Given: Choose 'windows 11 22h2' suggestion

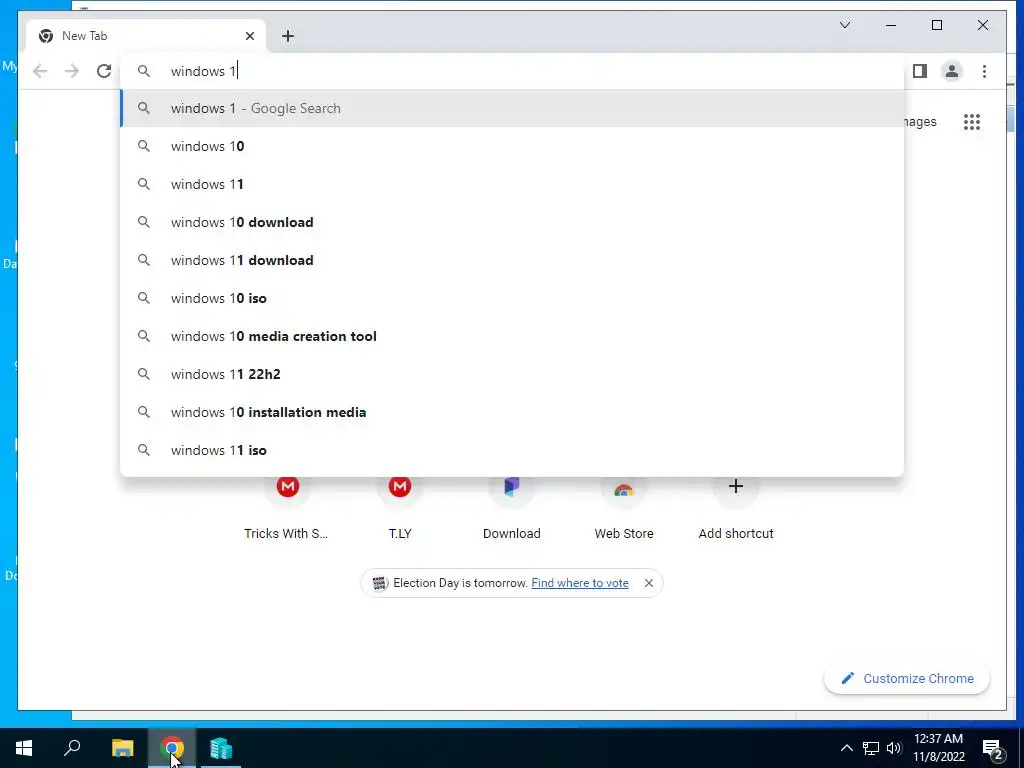Looking at the screenshot, I should (513, 374).
